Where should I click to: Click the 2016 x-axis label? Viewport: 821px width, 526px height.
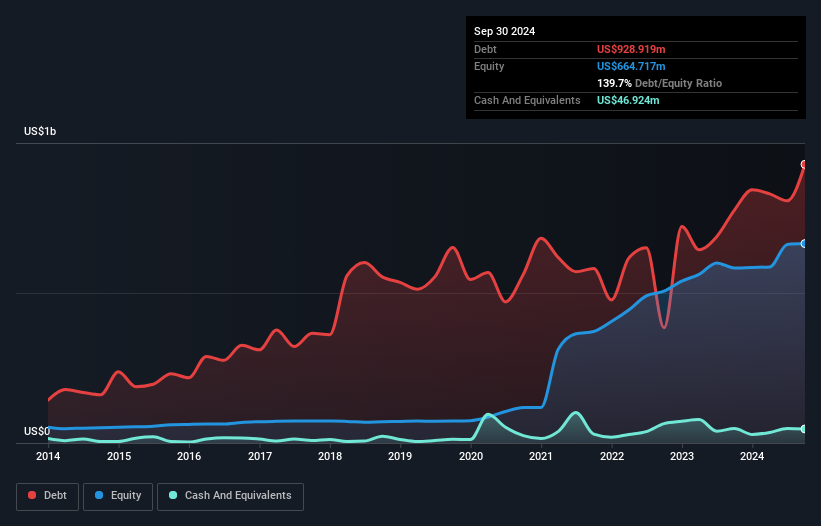coord(189,456)
